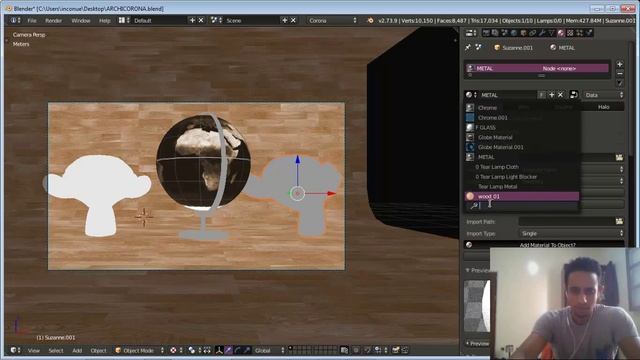Select the highlighted wood 01 material

522,196
